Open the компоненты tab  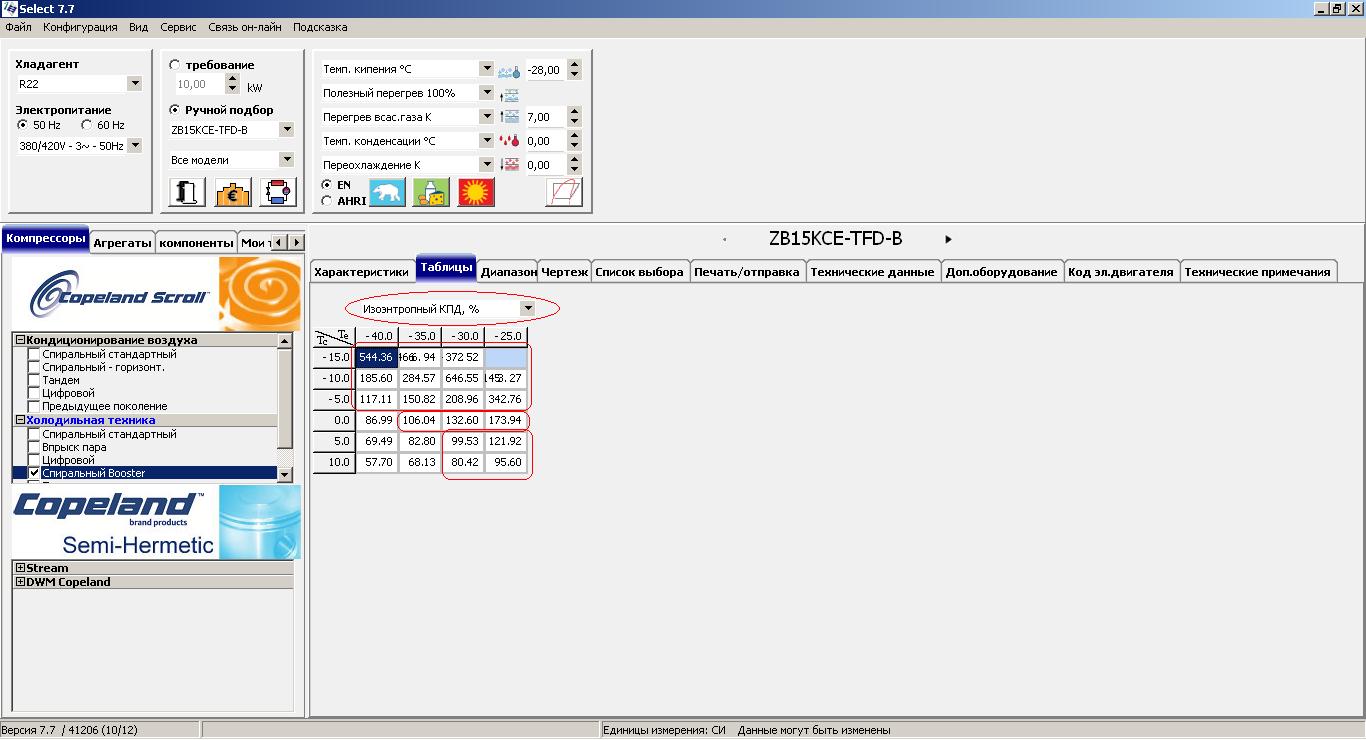(x=196, y=243)
